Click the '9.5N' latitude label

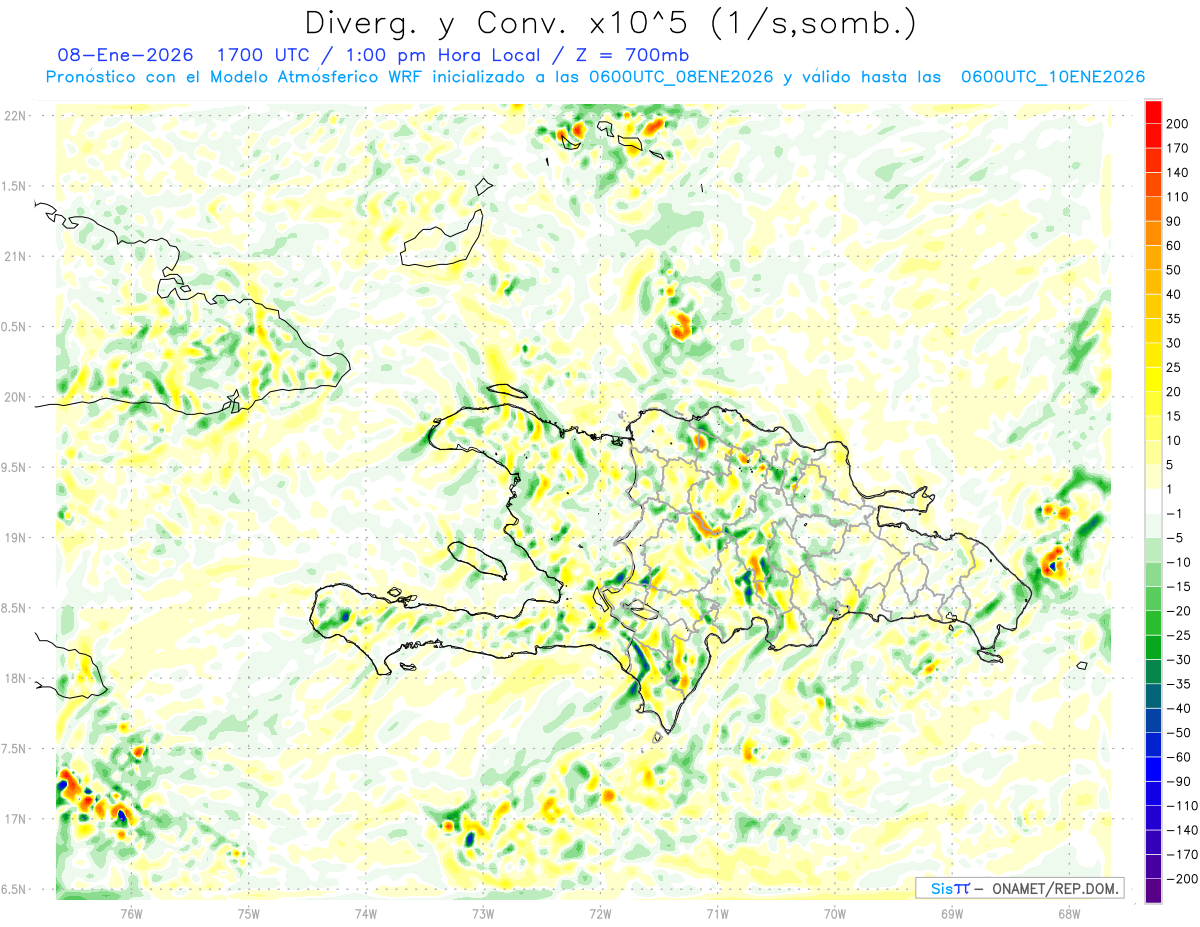[x=14, y=468]
